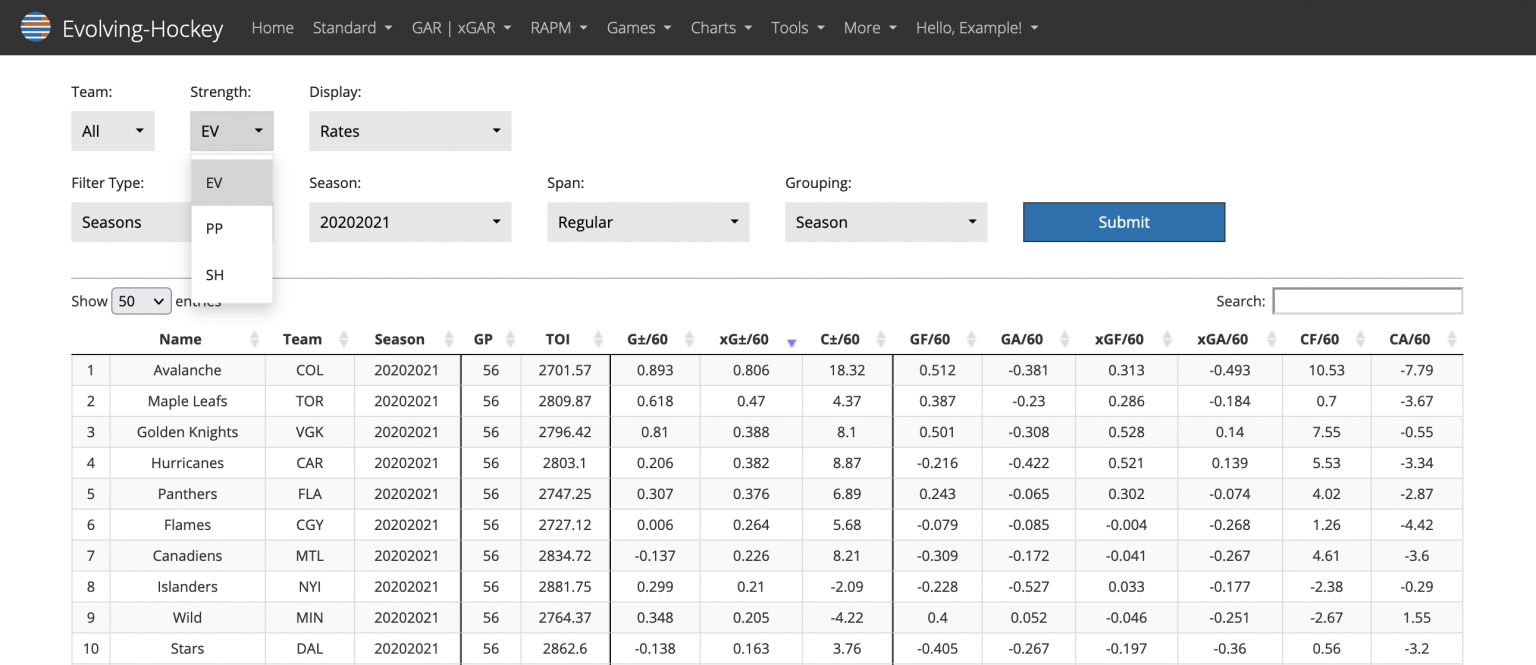Viewport: 1536px width, 665px height.
Task: Sort table by Name column arrows
Action: point(254,339)
